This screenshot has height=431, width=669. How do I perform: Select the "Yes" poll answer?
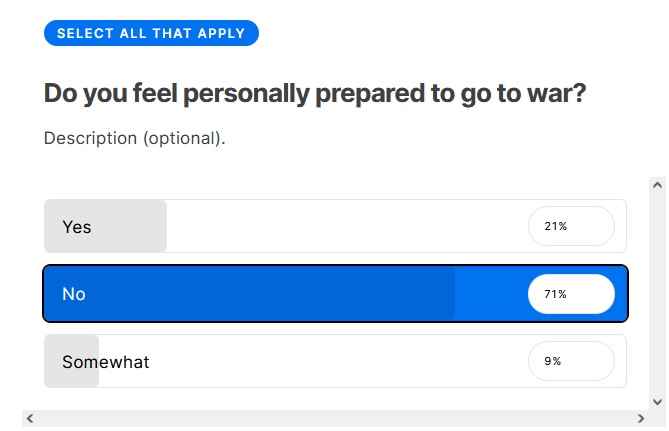click(77, 227)
